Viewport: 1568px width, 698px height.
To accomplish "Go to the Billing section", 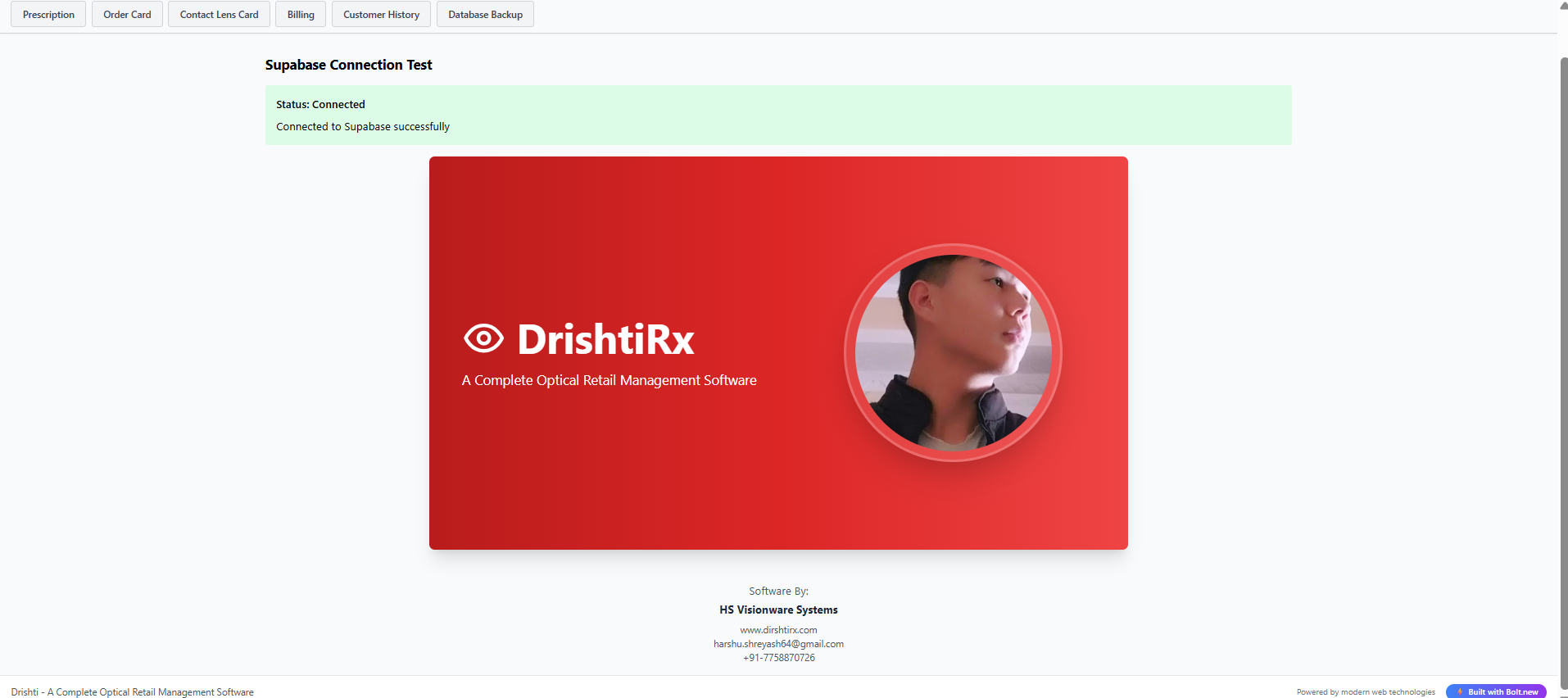I will [301, 15].
